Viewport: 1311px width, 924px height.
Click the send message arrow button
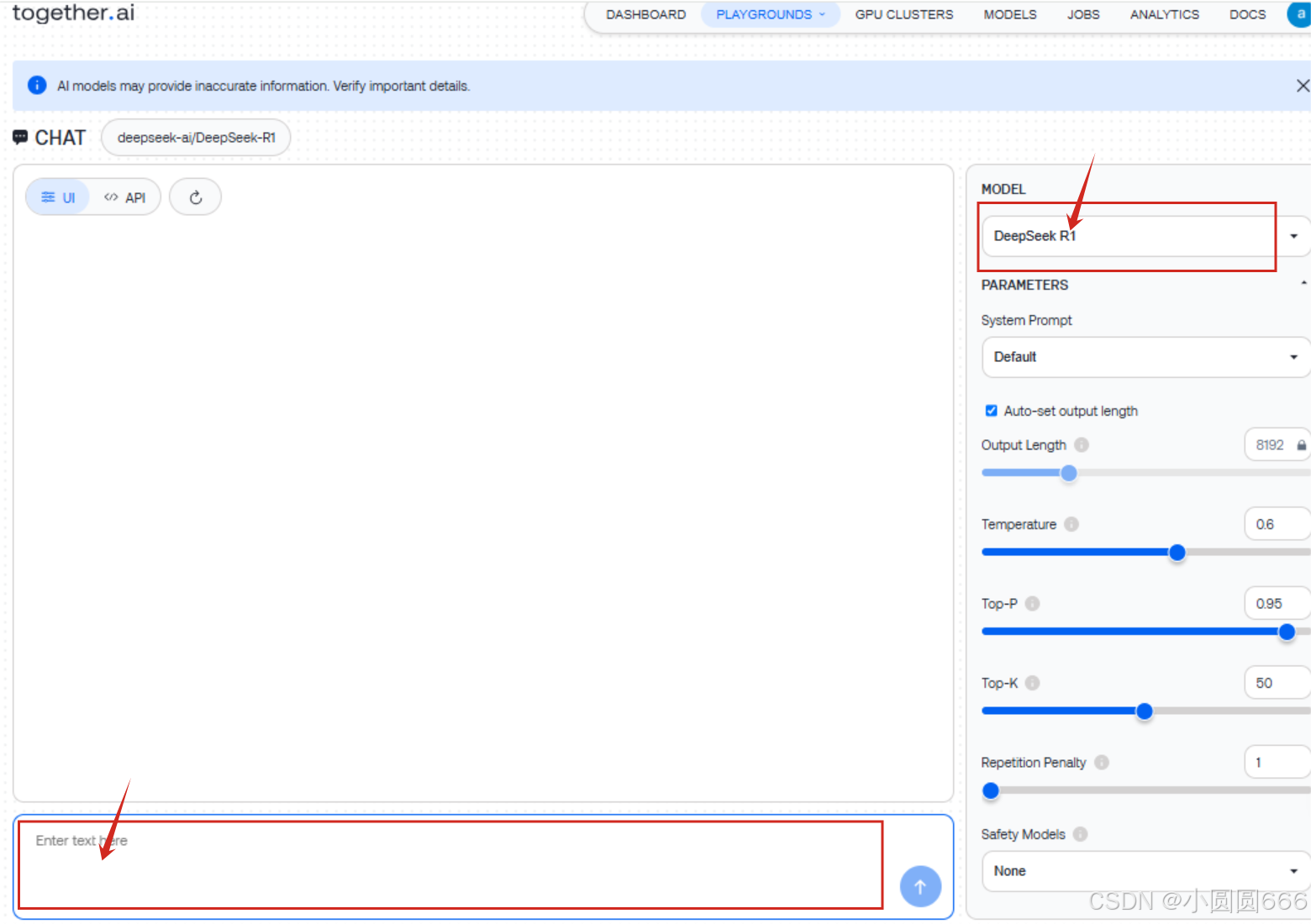coord(920,886)
